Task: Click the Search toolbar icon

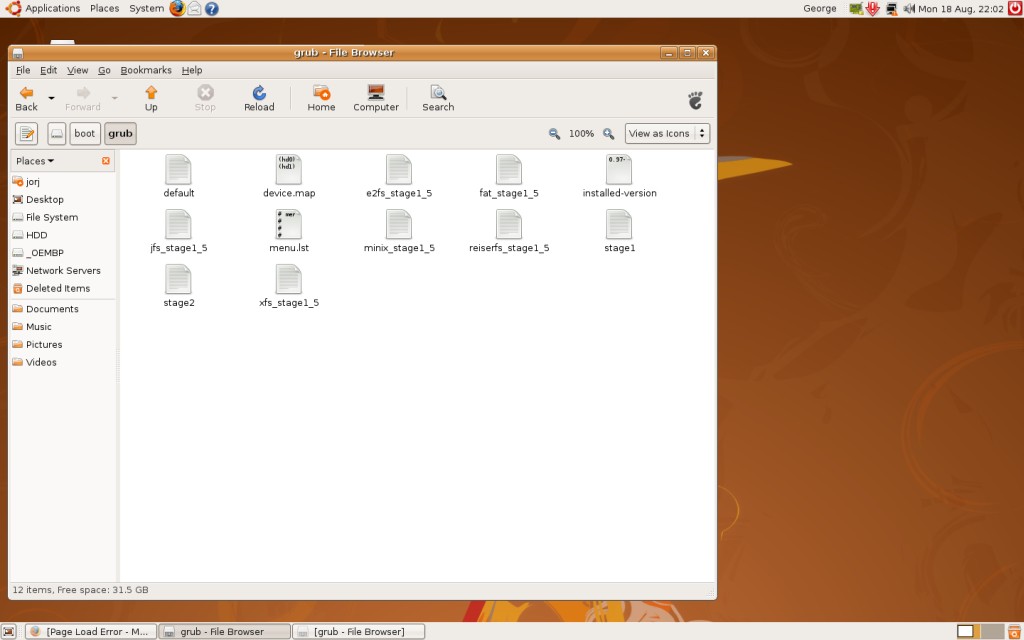Action: 438,98
